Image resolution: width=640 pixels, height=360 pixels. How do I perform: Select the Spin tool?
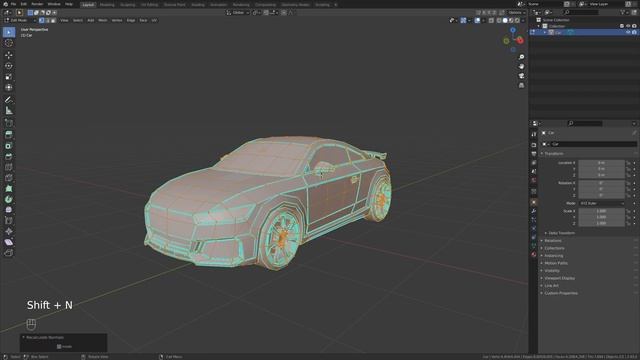[9, 199]
